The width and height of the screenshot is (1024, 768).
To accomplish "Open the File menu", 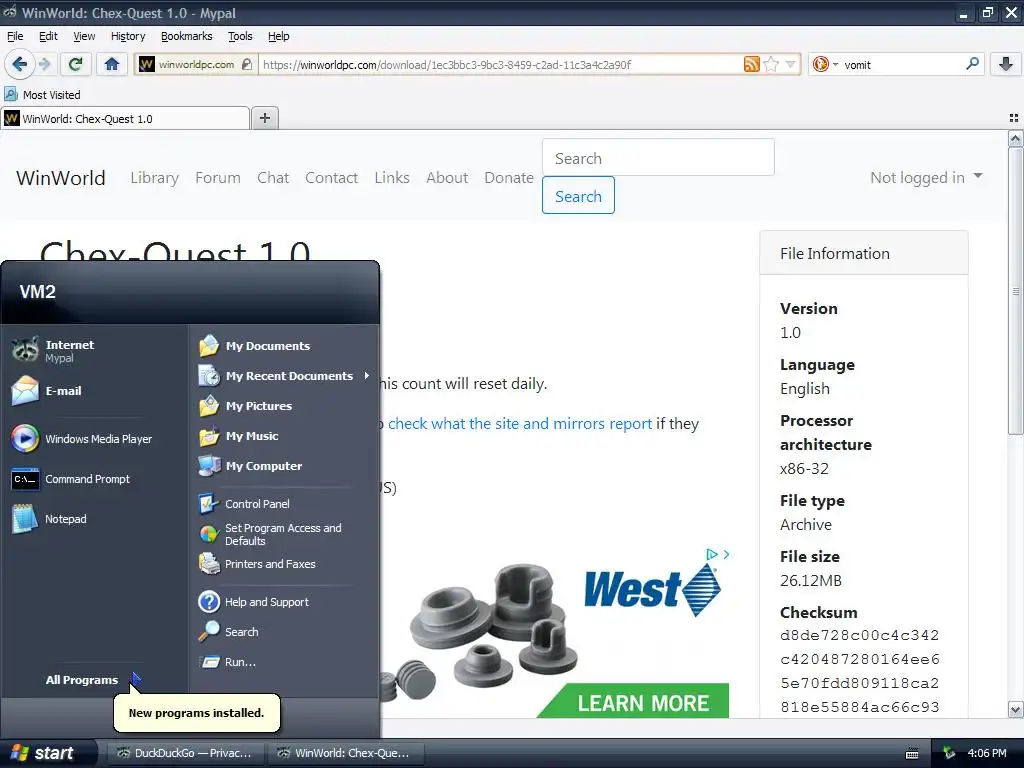I will tap(15, 36).
